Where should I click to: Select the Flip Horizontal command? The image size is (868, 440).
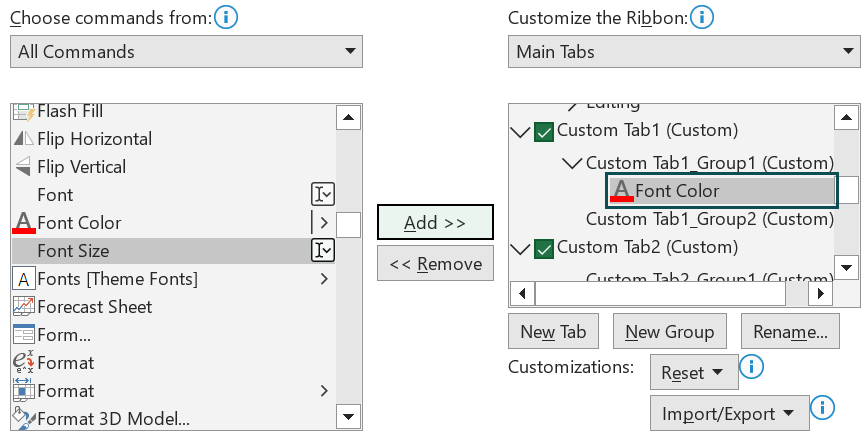(x=173, y=138)
